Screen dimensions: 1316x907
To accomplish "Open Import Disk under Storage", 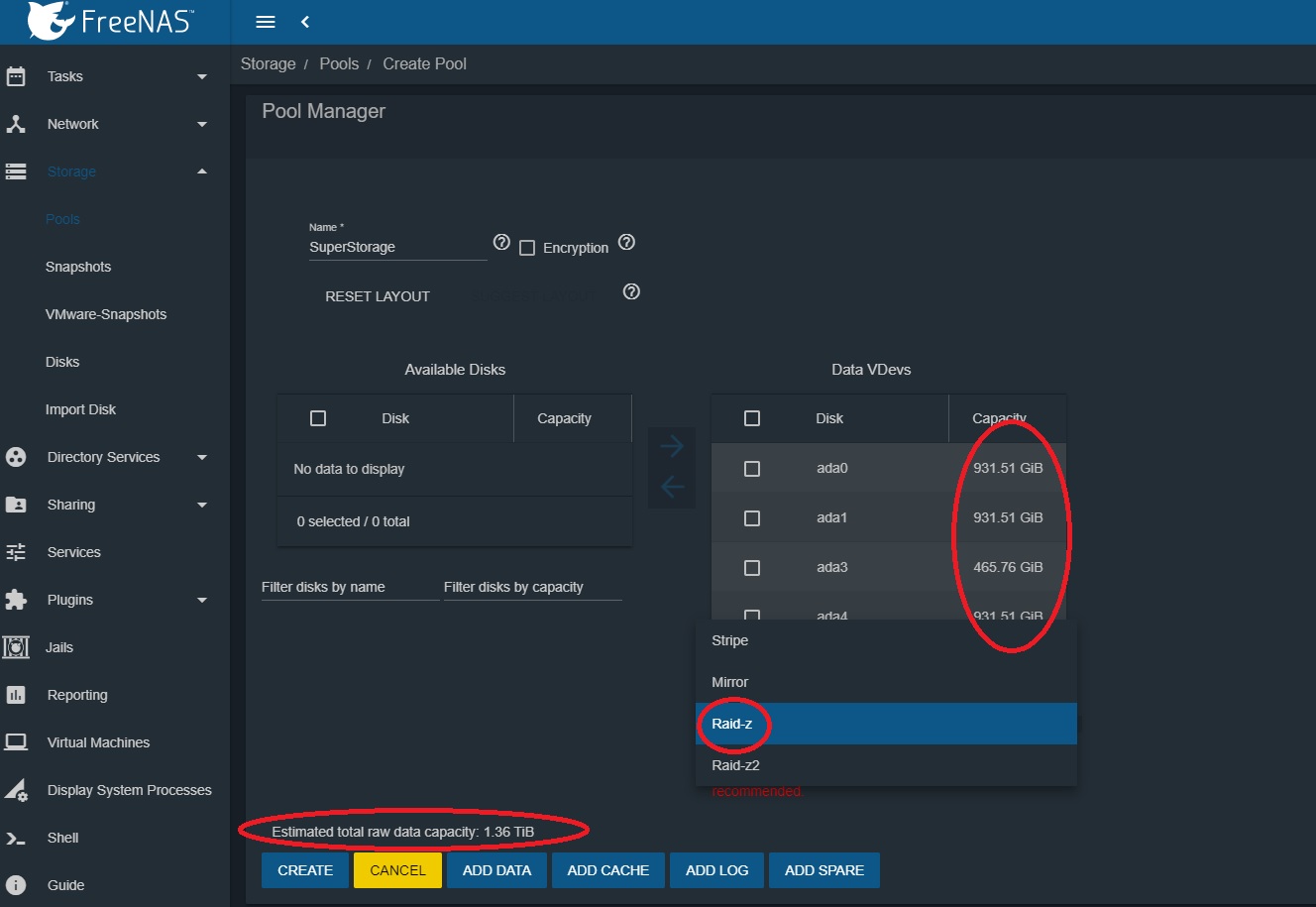I will click(x=80, y=409).
